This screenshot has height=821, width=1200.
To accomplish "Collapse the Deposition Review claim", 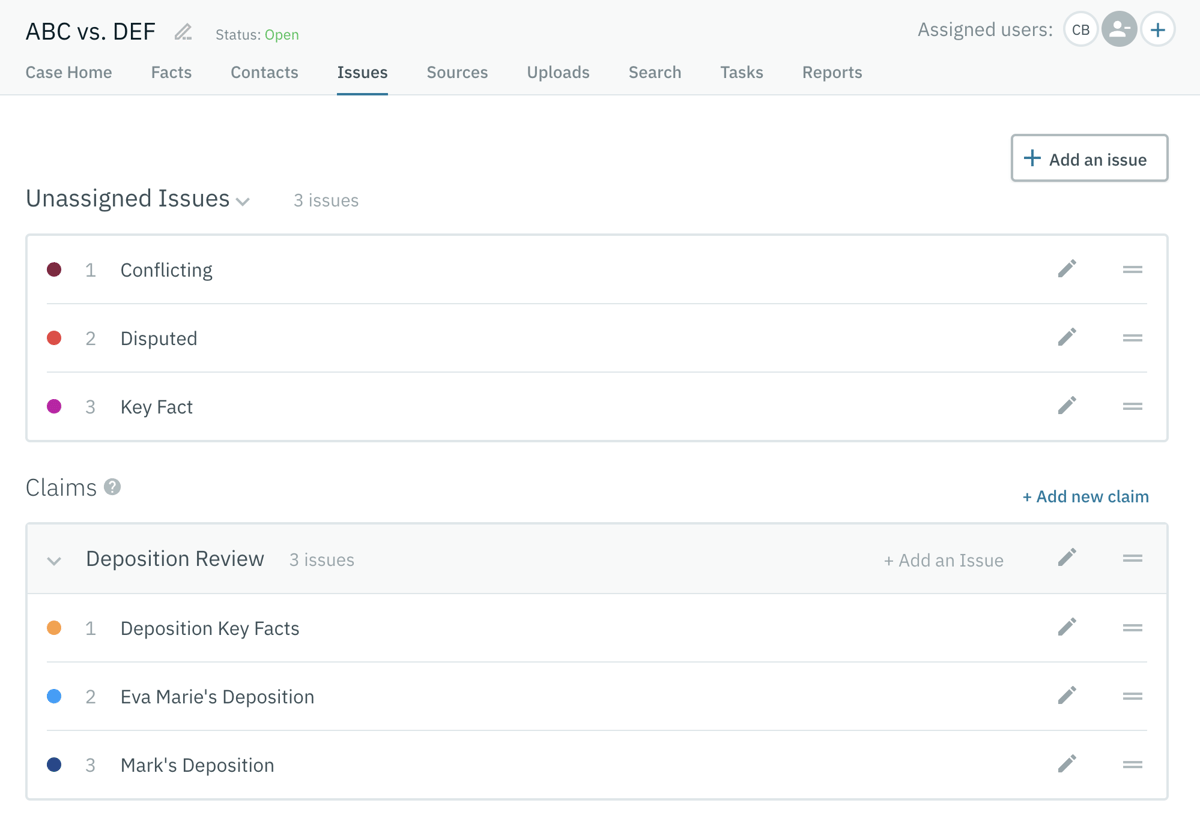I will click(x=54, y=560).
